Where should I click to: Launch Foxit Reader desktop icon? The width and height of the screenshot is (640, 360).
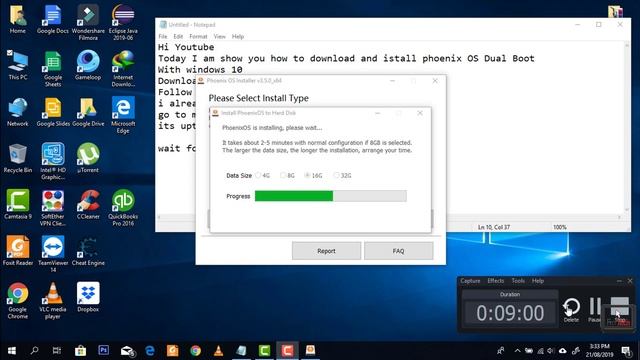(18, 251)
